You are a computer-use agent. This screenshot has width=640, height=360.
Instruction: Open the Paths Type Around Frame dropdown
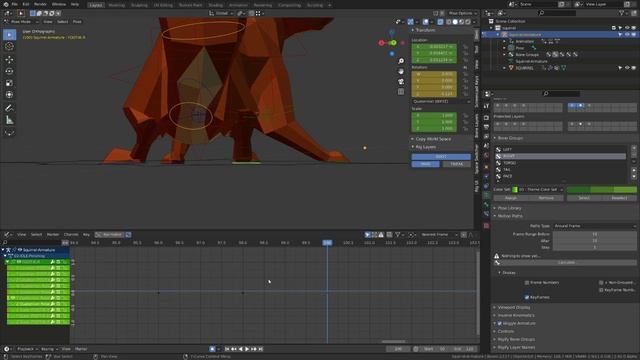(x=595, y=226)
